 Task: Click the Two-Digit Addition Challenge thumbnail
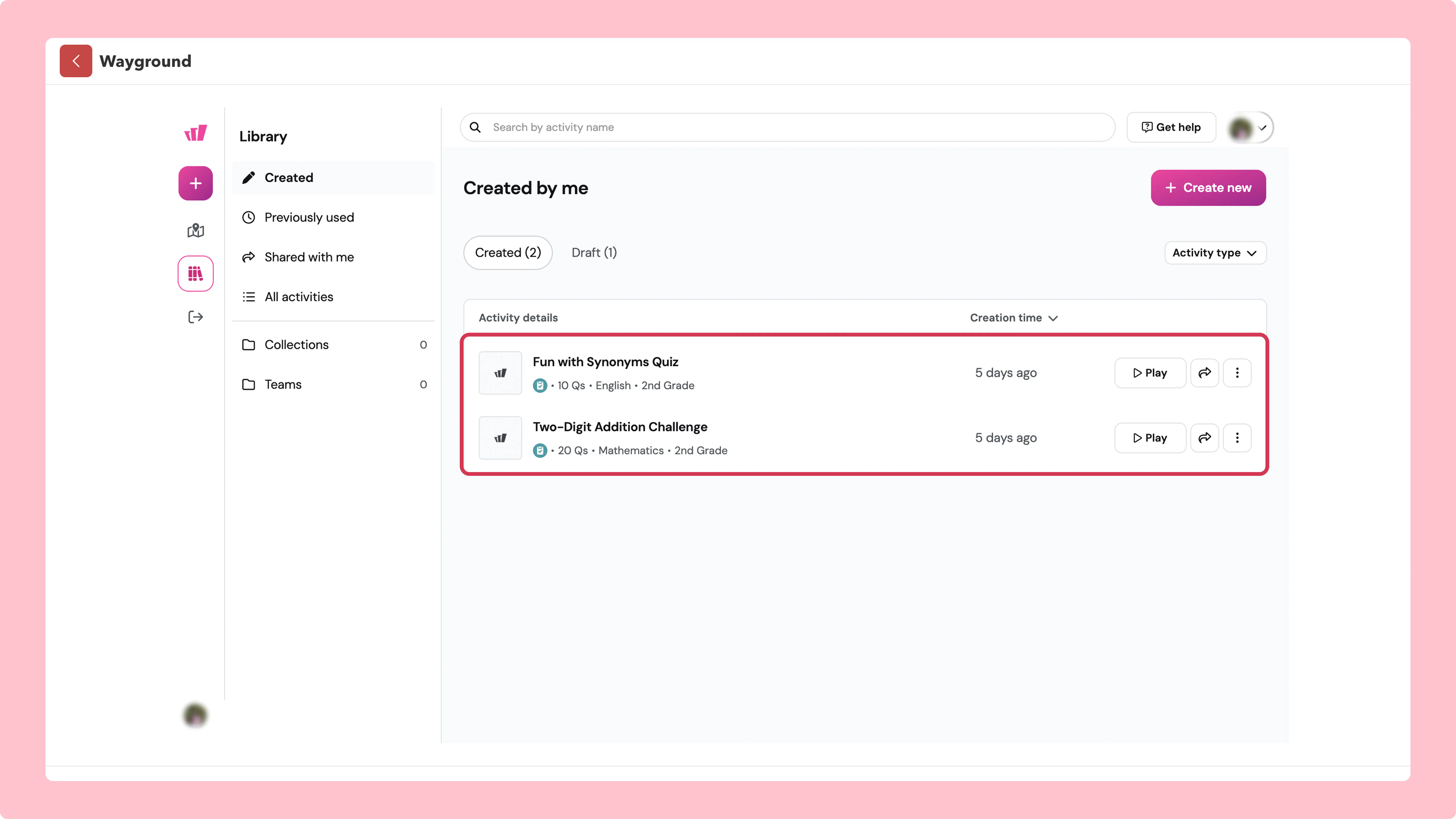(x=500, y=437)
